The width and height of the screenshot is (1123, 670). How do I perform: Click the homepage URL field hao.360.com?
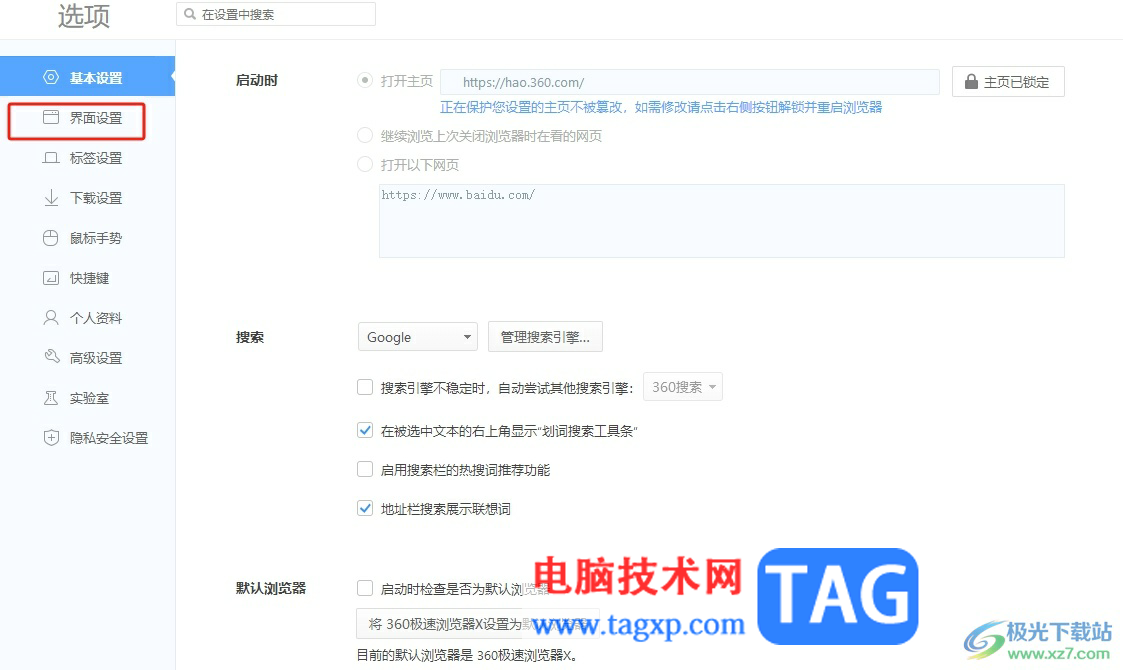pyautogui.click(x=690, y=82)
